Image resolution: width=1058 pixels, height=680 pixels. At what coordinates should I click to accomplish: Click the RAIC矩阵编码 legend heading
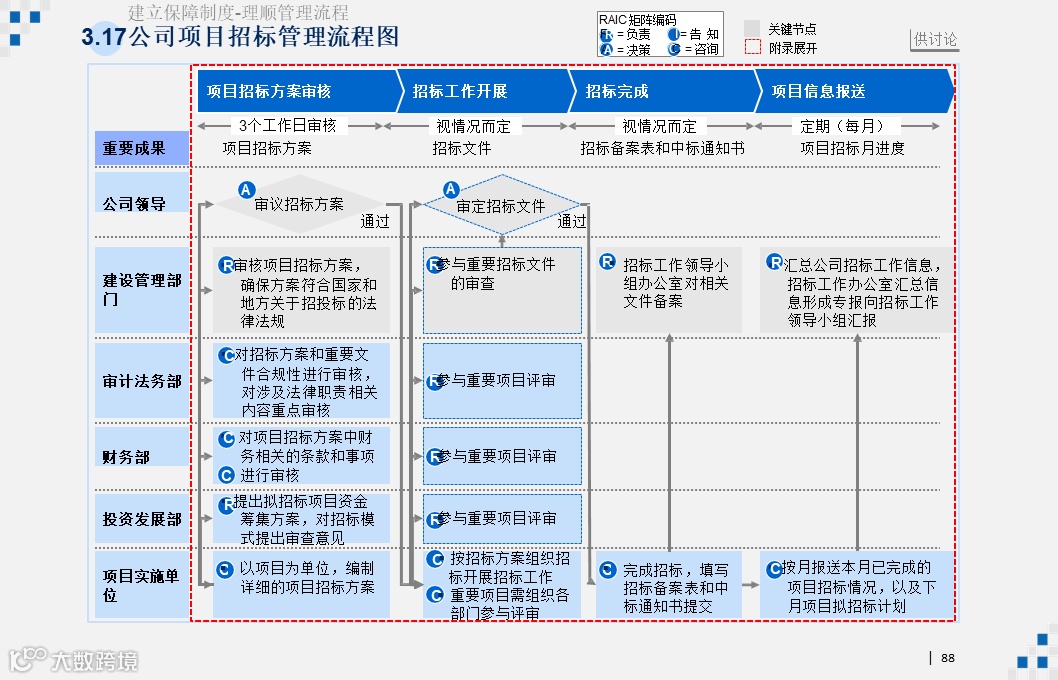click(638, 20)
